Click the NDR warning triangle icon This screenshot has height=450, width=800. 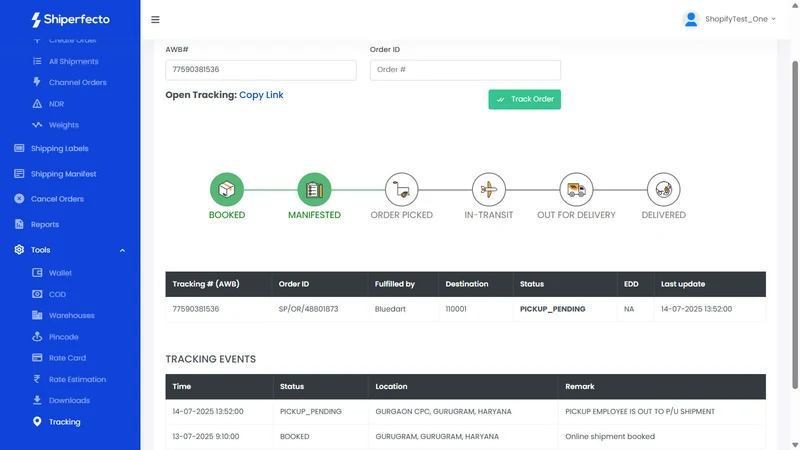pos(37,104)
